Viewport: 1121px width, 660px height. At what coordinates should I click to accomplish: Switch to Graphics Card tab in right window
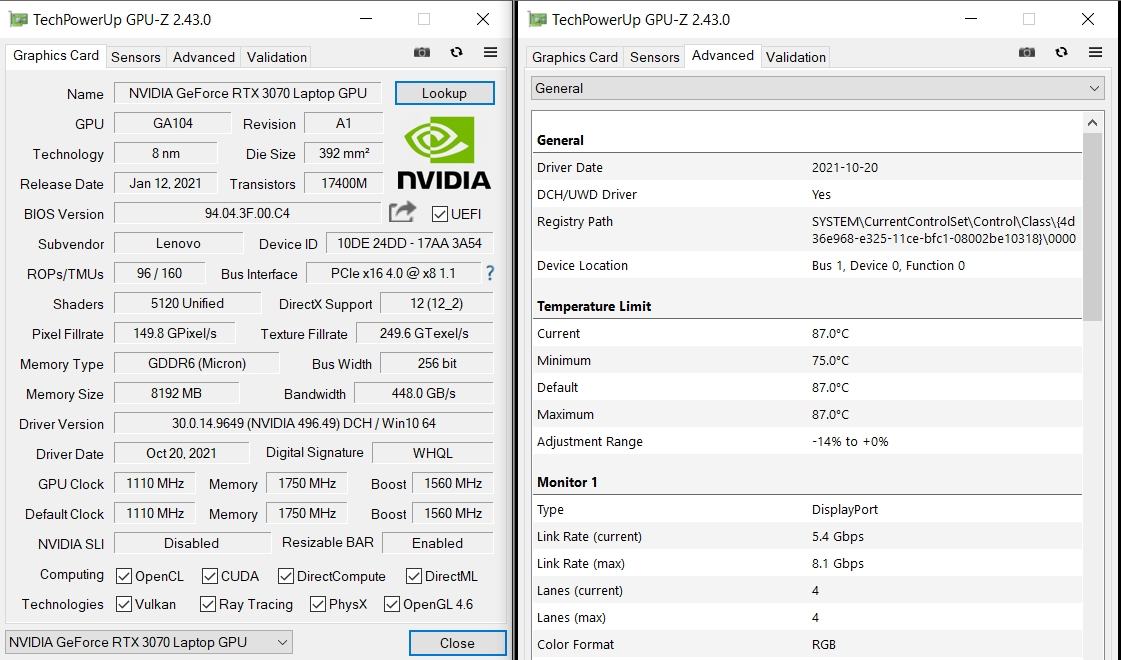coord(575,57)
